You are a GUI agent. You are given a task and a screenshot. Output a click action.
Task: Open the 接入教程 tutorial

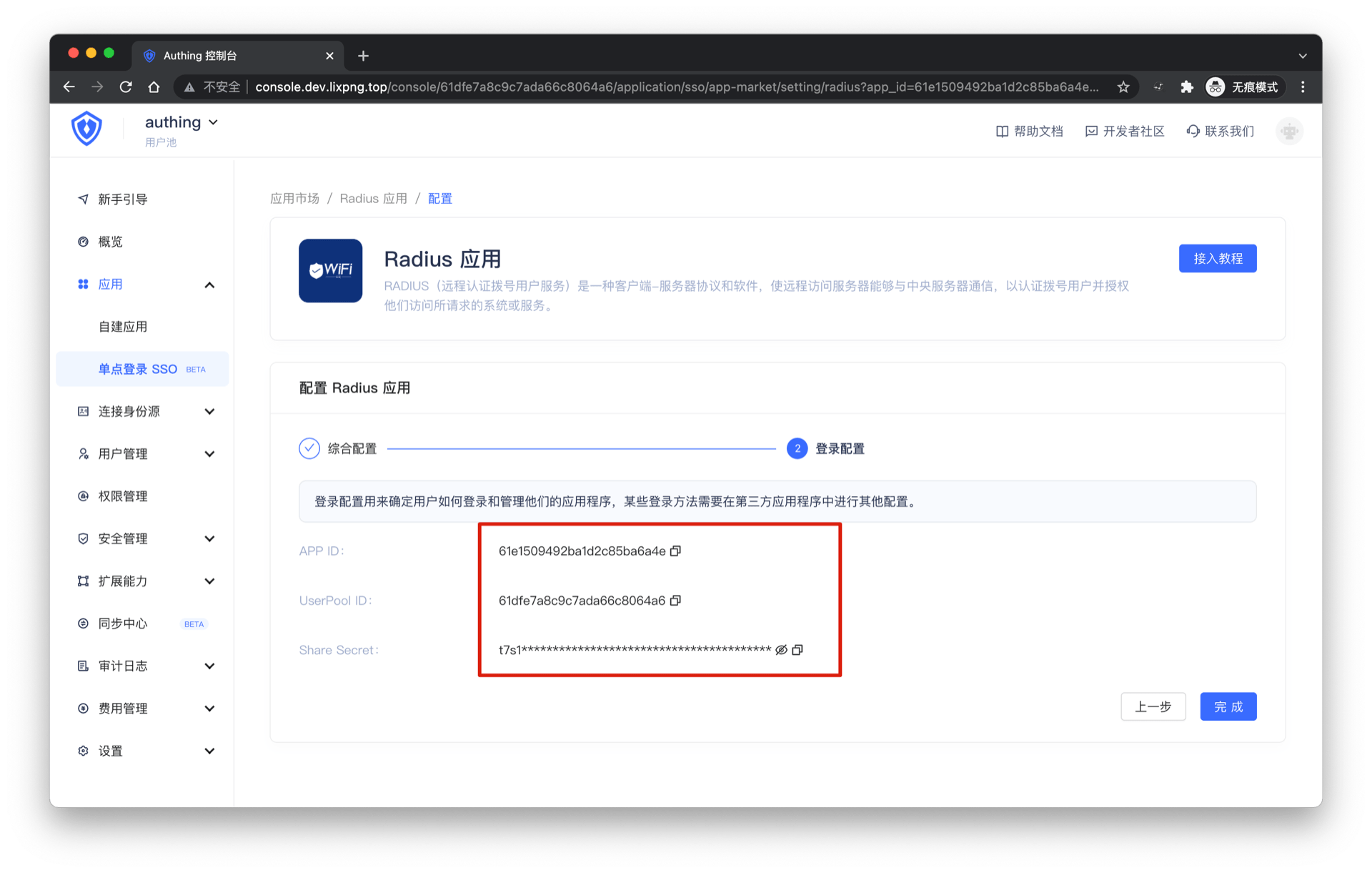click(x=1217, y=258)
